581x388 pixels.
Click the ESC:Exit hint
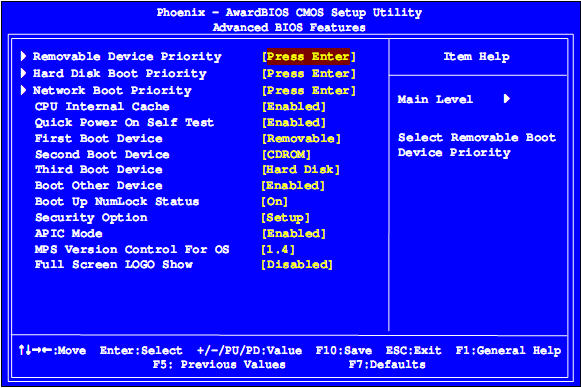coord(414,350)
